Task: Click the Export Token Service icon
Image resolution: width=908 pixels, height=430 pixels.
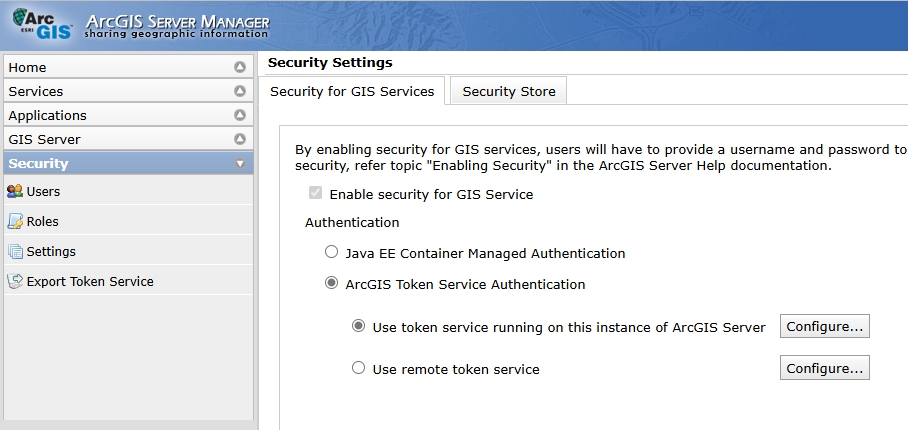Action: [15, 282]
